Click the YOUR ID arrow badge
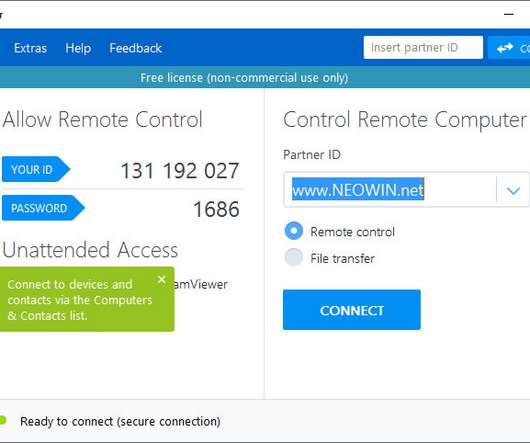Viewport: 530px width, 443px height. 35,169
